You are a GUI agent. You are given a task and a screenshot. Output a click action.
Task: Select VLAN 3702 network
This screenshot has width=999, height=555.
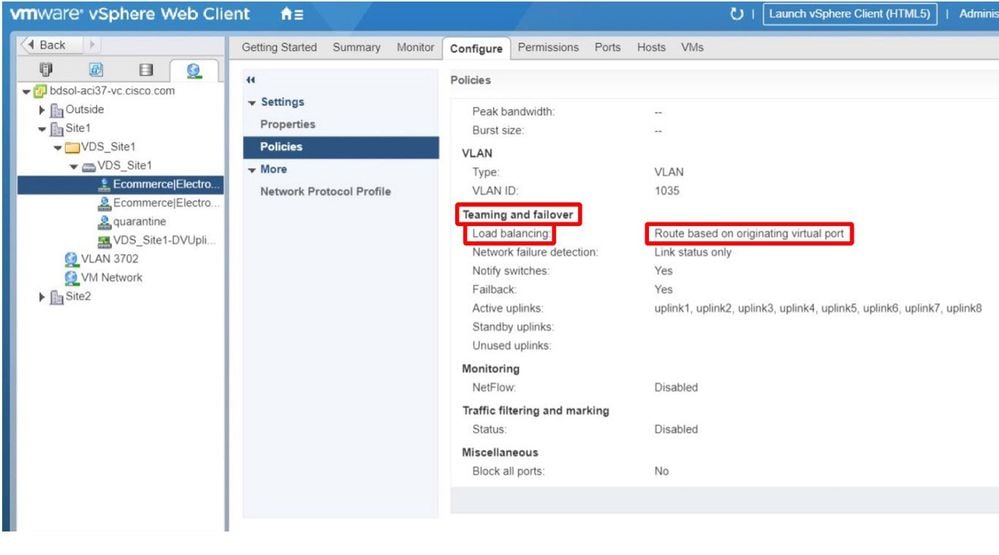coord(109,259)
